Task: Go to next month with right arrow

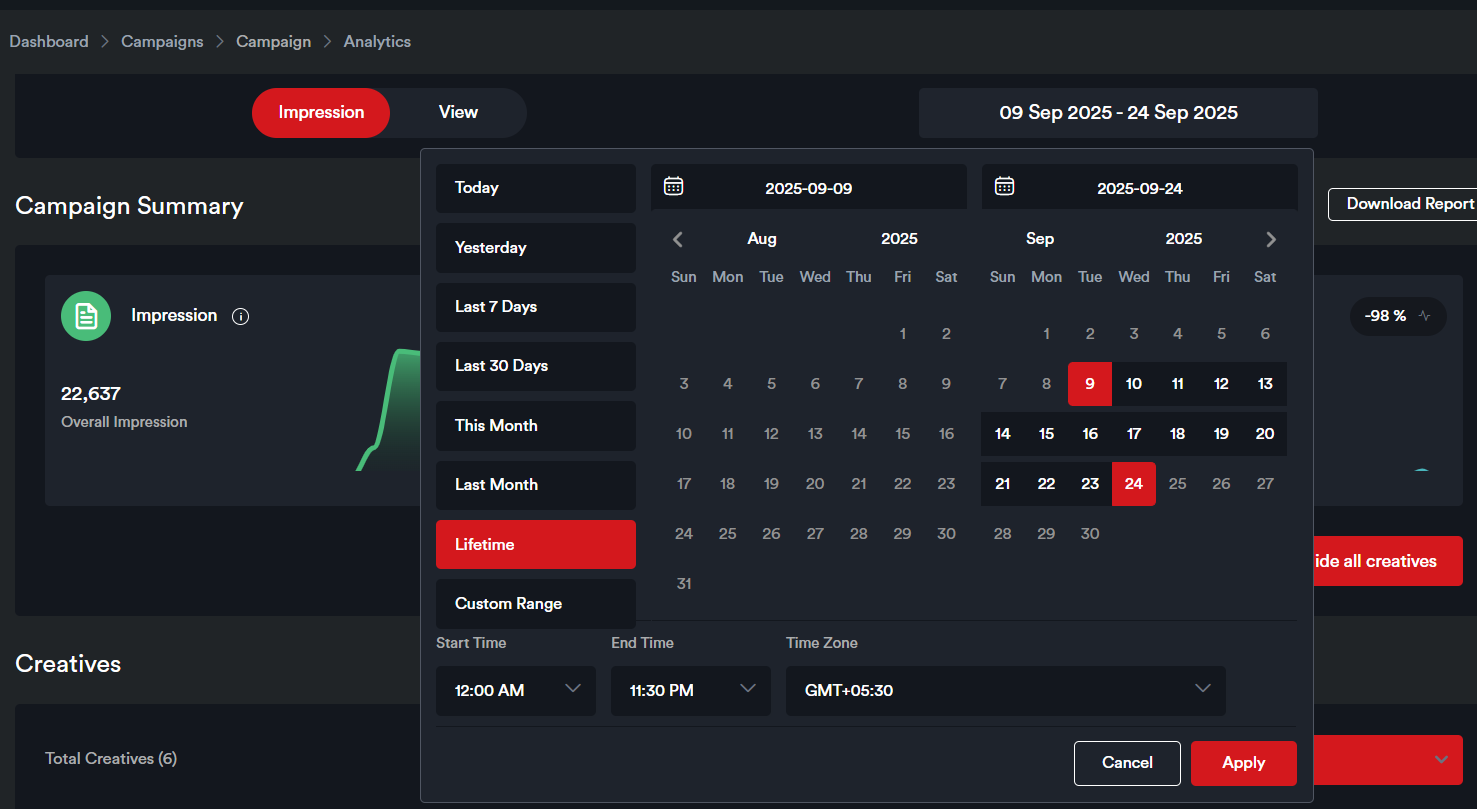Action: pyautogui.click(x=1271, y=239)
